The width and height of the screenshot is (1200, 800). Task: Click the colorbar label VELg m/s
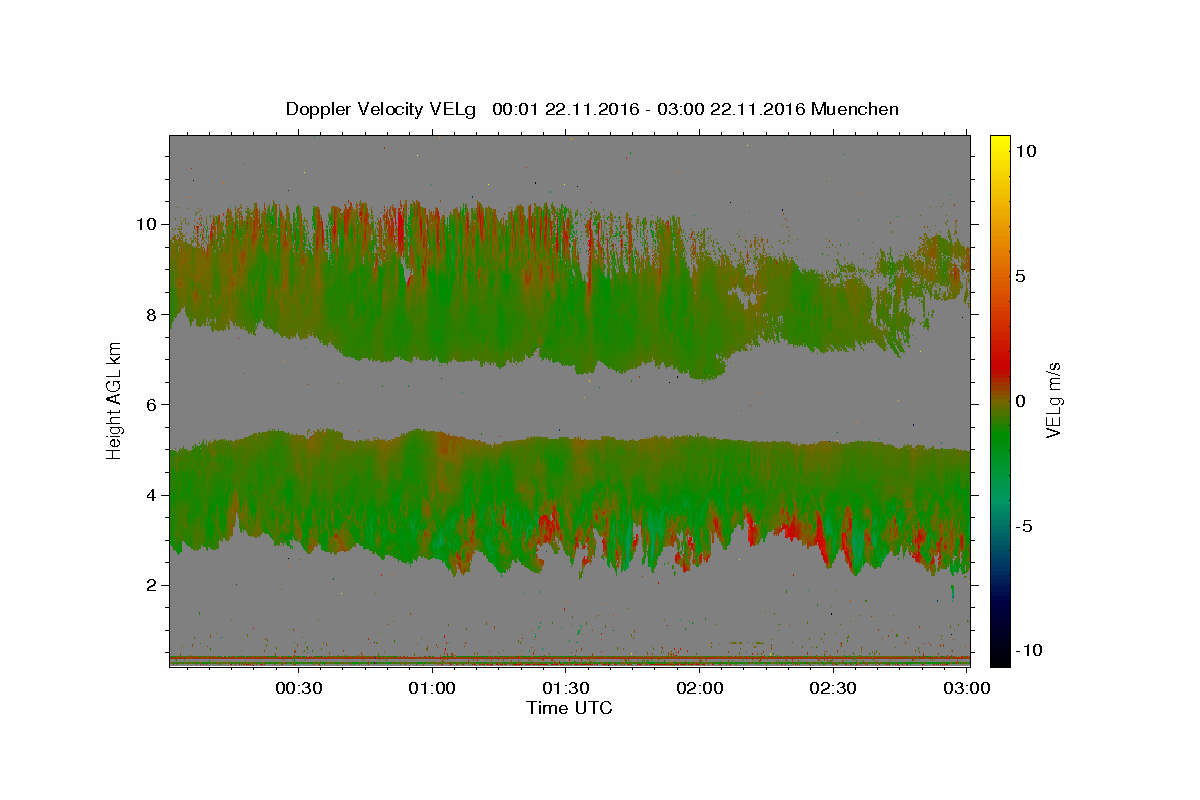coord(1053,400)
